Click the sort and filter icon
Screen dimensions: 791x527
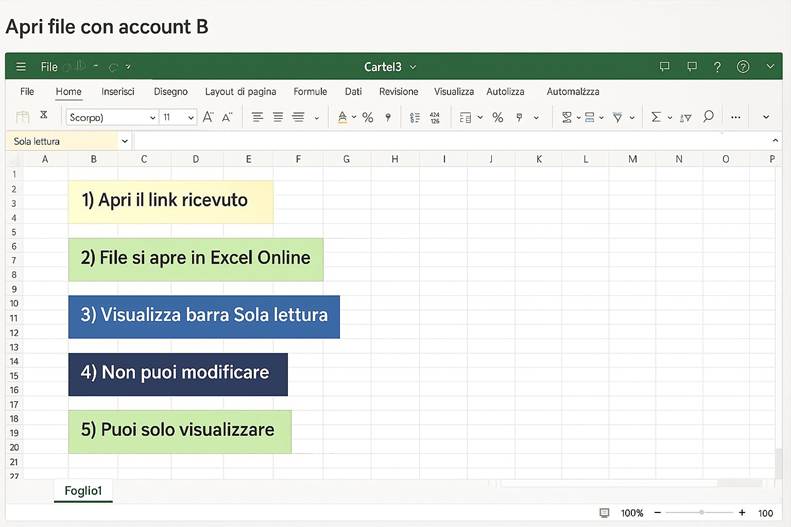(x=685, y=118)
